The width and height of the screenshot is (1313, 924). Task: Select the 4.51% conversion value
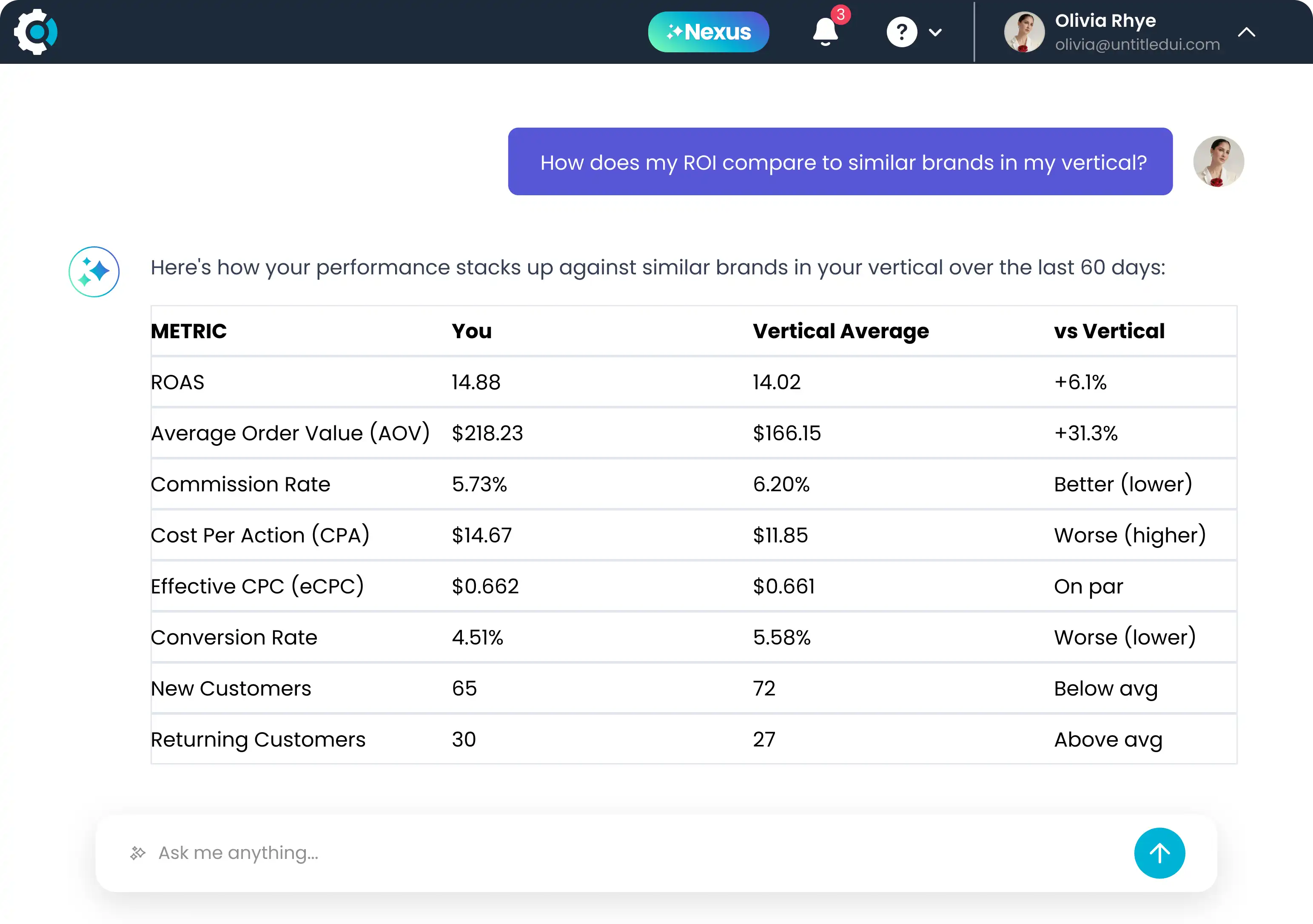[478, 637]
